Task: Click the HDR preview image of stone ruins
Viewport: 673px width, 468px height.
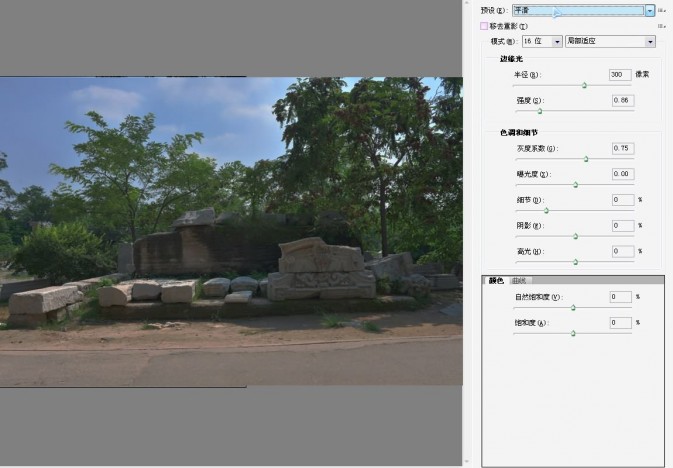Action: (231, 231)
